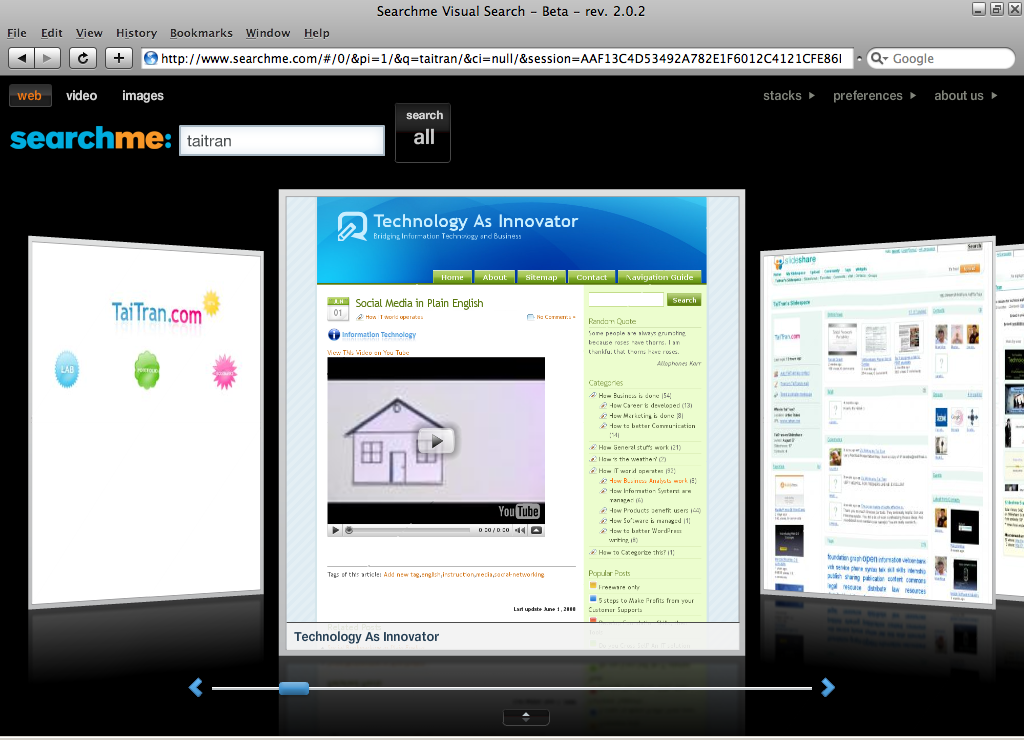Select the slideshare result thumbnail
This screenshot has width=1024, height=740.
(x=878, y=421)
